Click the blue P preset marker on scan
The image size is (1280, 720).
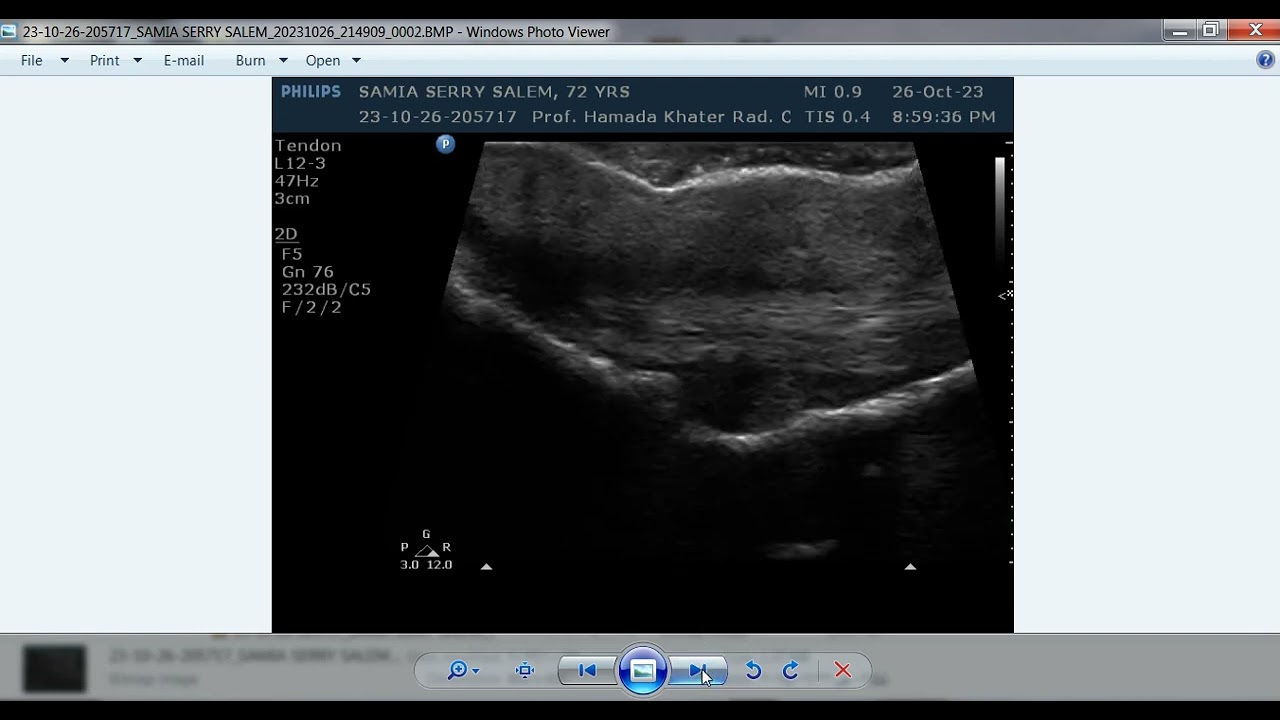tap(446, 144)
